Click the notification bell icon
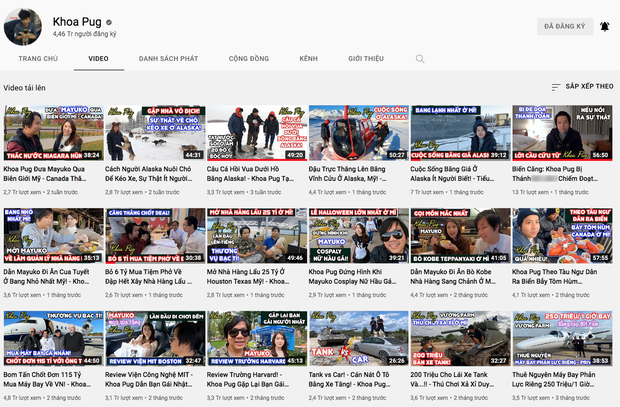This screenshot has width=620, height=407. [x=605, y=27]
